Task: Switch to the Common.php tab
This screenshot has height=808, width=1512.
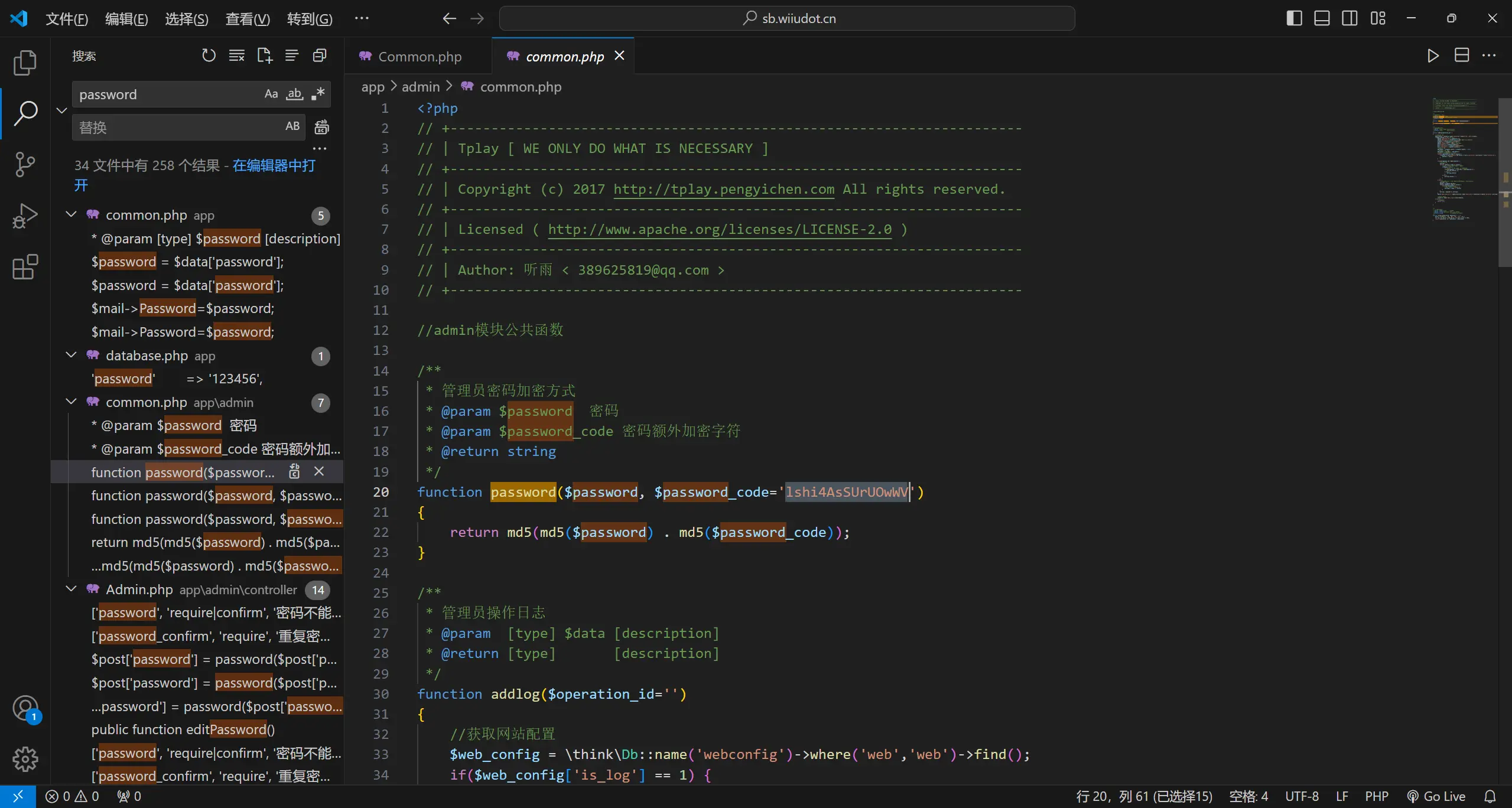Action: [419, 57]
